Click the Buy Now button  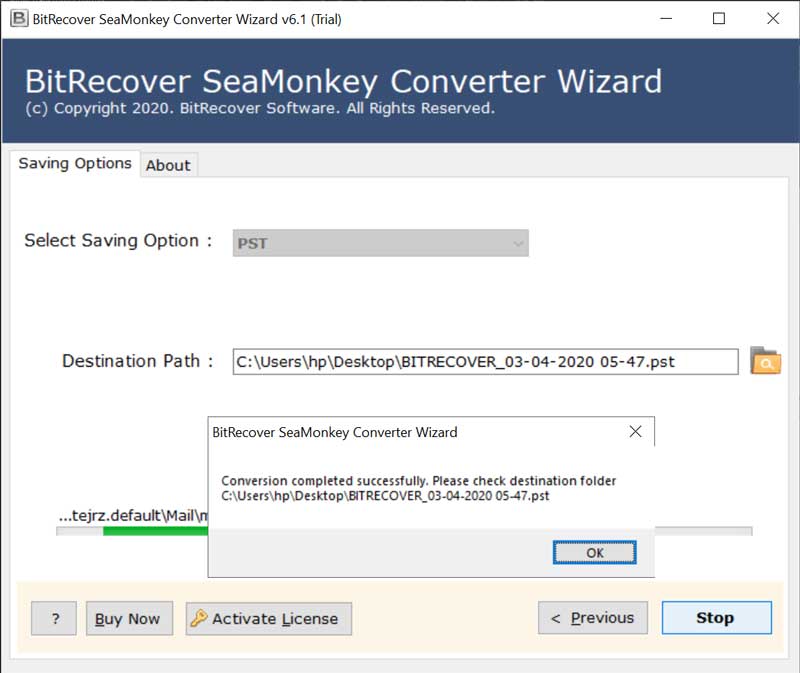tap(129, 618)
